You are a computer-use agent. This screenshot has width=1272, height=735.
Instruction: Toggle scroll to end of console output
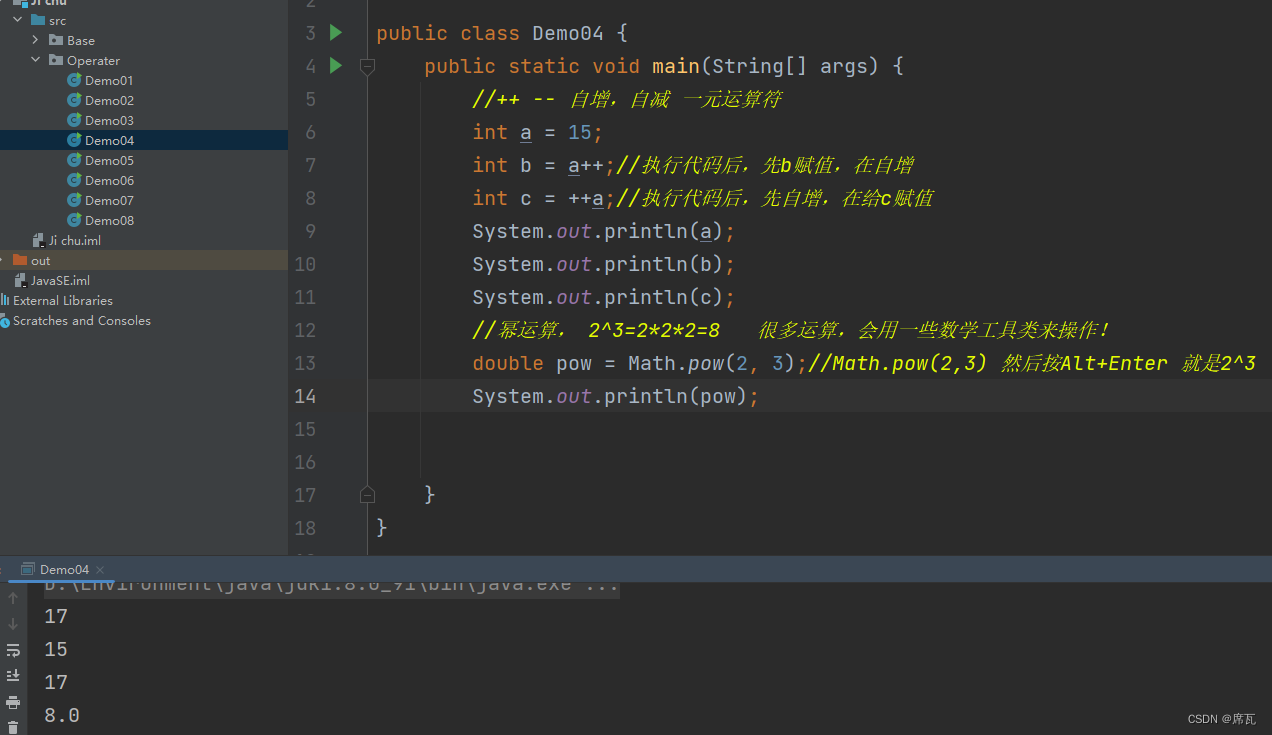[13, 676]
